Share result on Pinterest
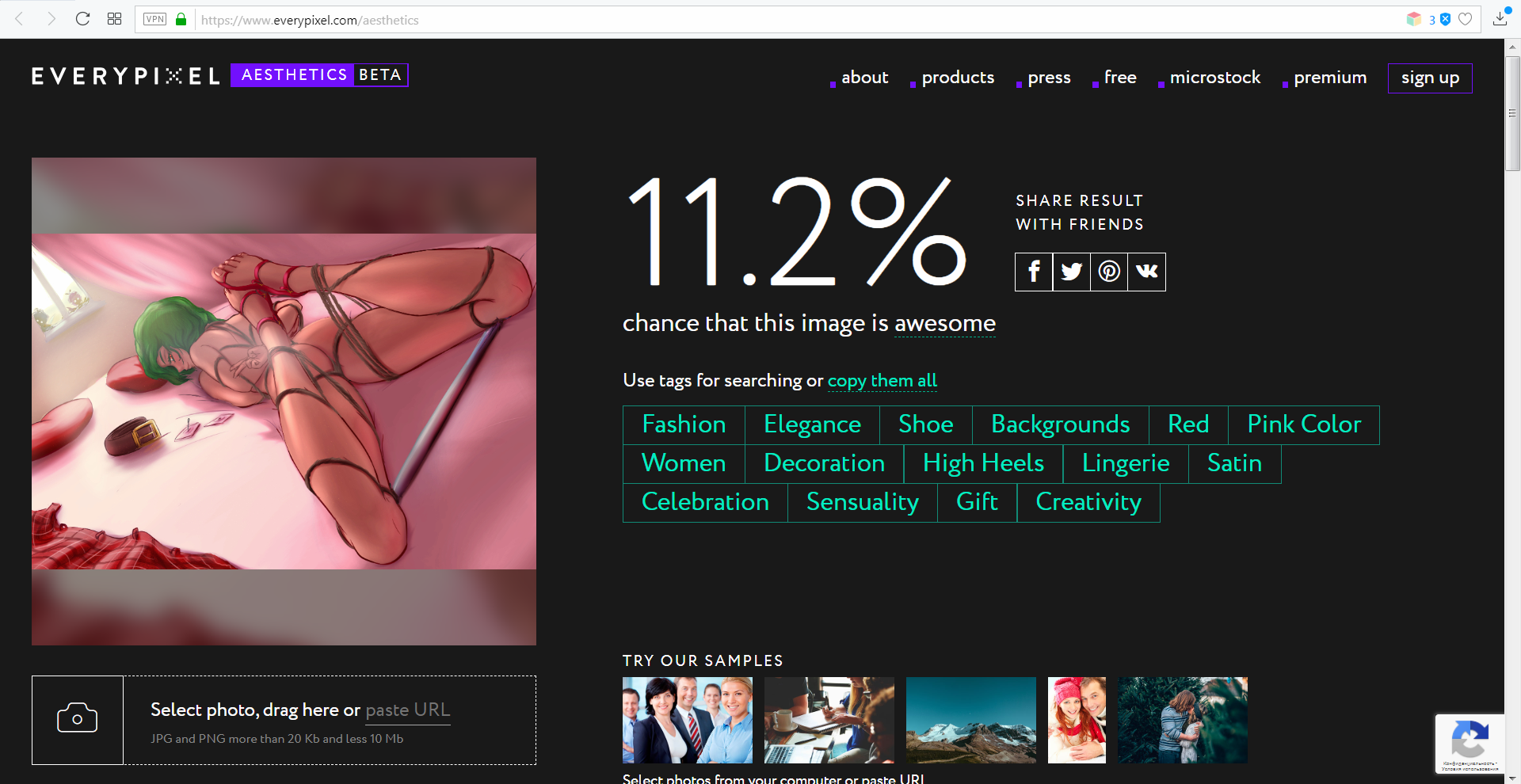Viewport: 1521px width, 784px height. point(1109,272)
